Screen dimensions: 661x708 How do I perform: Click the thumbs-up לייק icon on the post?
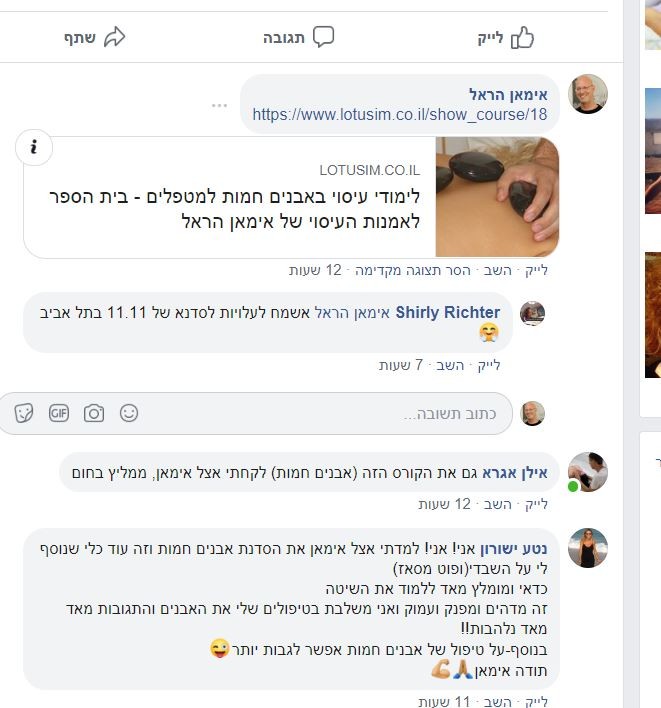522,37
